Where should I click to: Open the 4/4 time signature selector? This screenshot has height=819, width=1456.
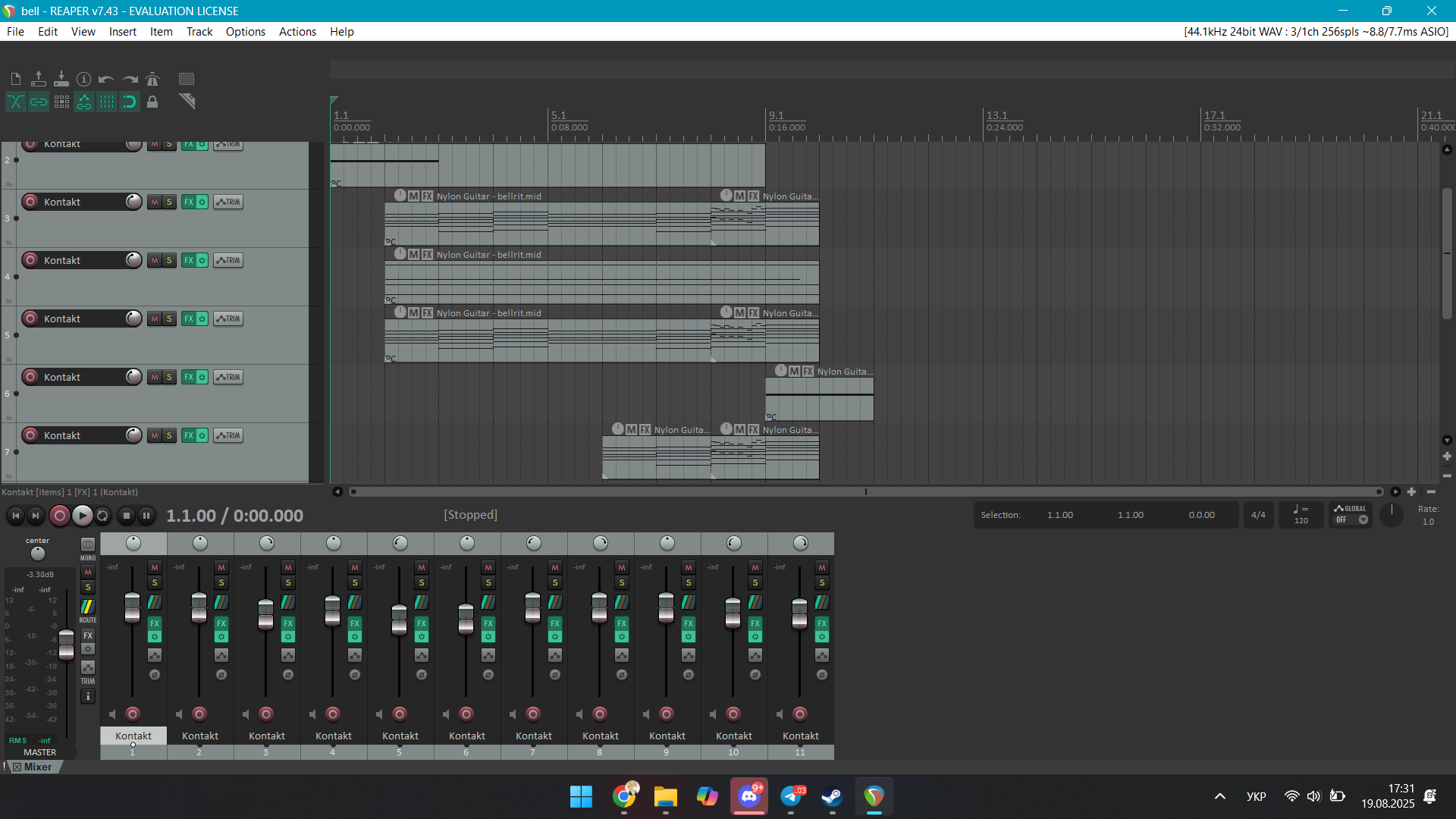[x=1258, y=515]
